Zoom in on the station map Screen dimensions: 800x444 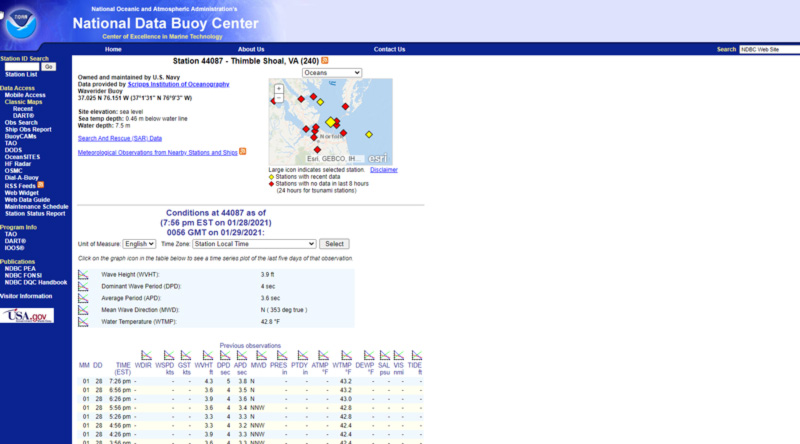point(277,88)
